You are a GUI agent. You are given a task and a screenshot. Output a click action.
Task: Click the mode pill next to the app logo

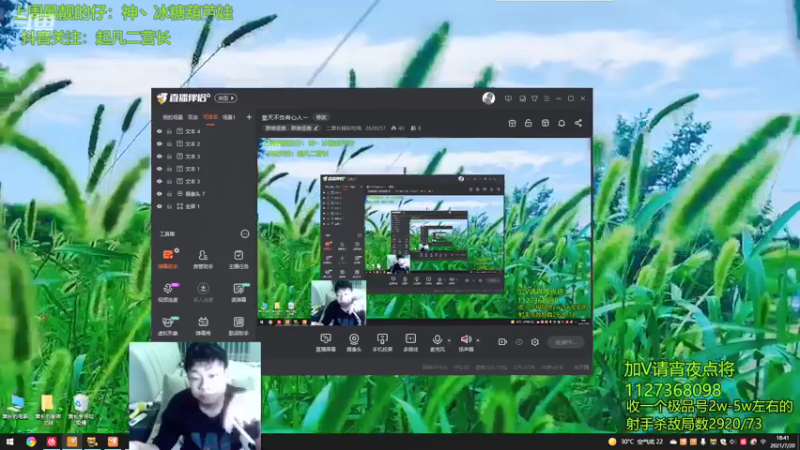226,98
